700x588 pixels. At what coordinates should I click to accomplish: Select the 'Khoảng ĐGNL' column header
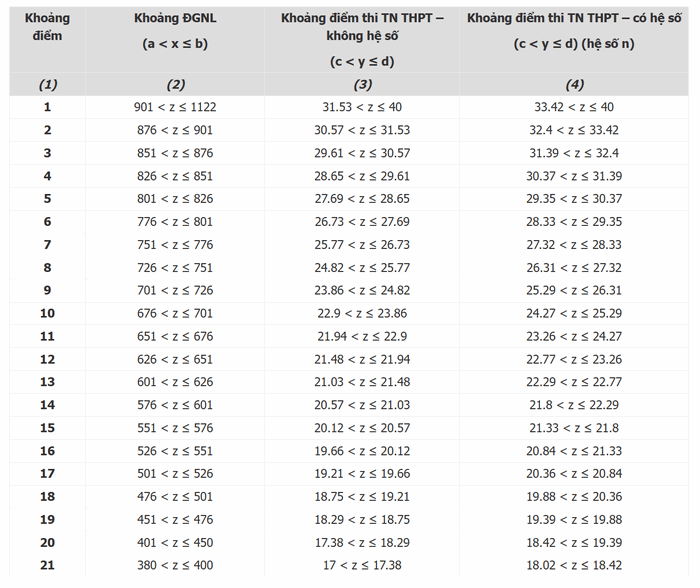click(175, 31)
